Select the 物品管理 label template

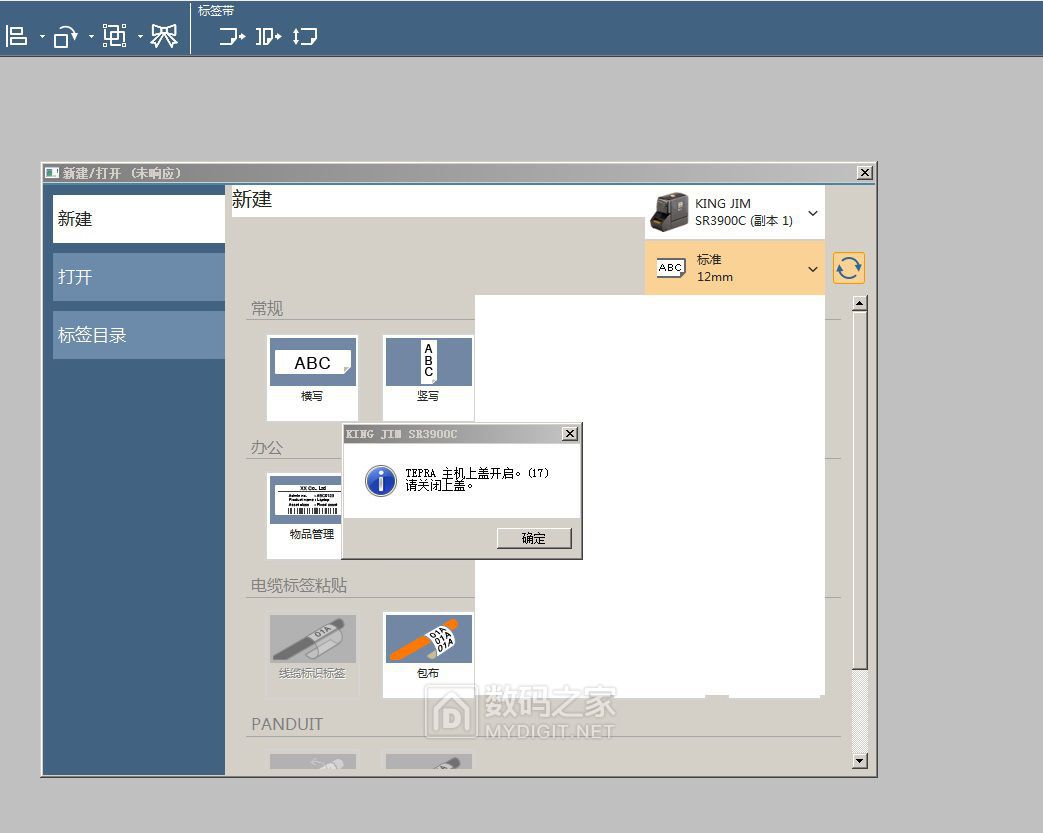pos(305,516)
